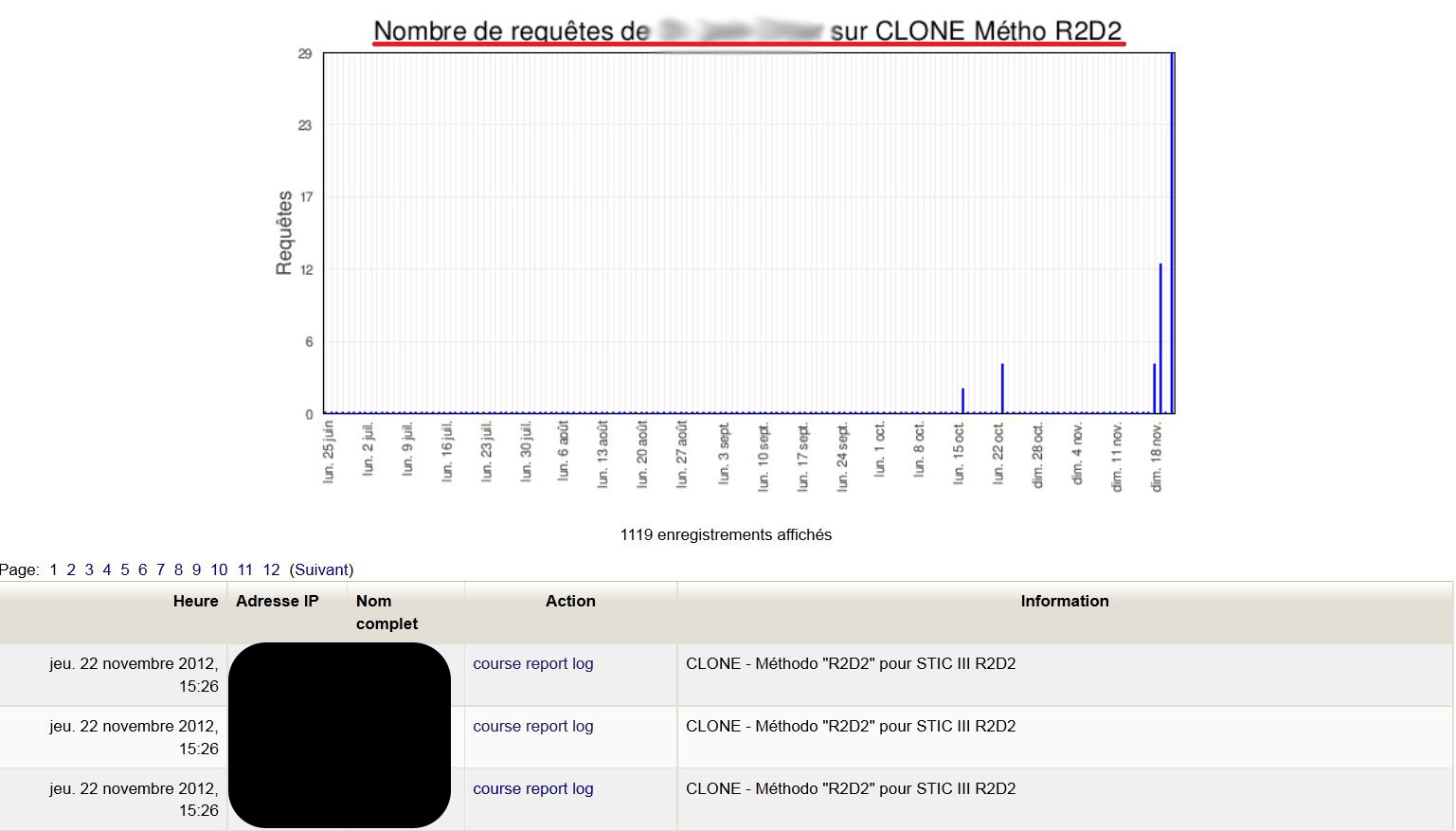The image size is (1456, 831).
Task: Click the 1119 enregistrements affichés text
Action: 726,534
